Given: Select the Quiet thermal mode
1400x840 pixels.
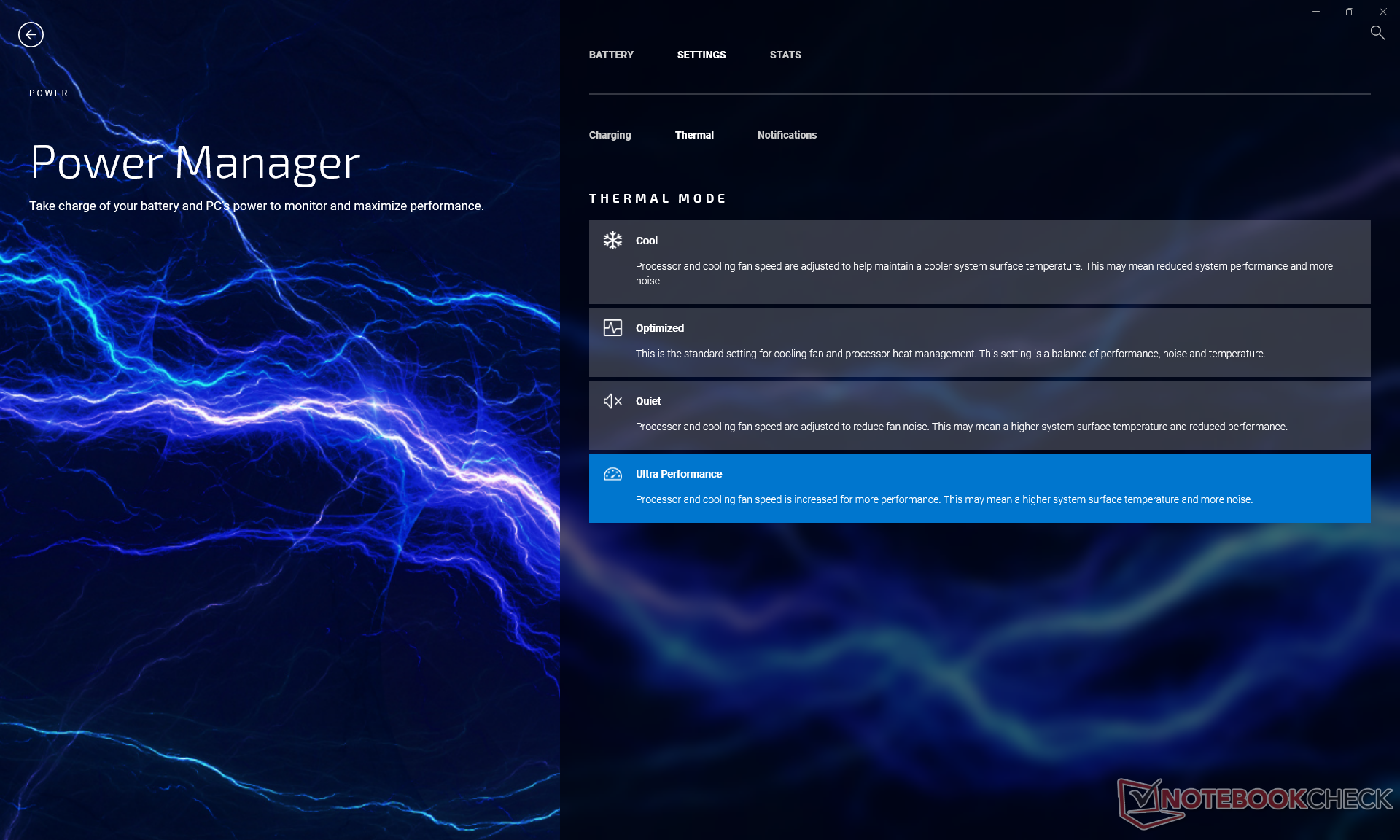Looking at the screenshot, I should click(x=979, y=415).
